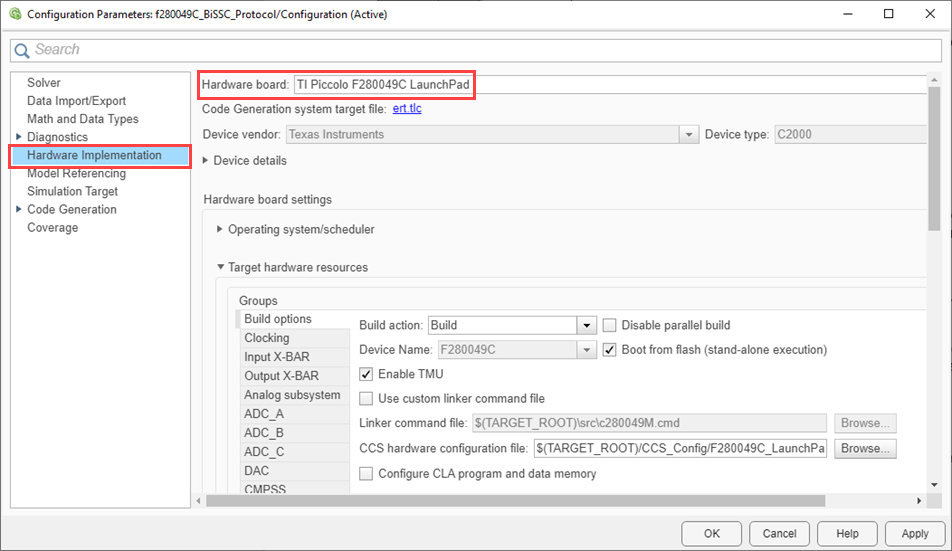
Task: Check Configure CLA program and data memory
Action: coord(366,474)
